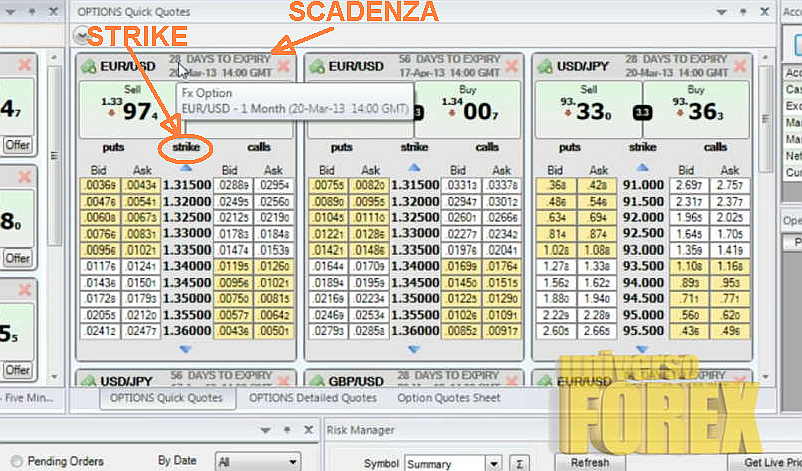Expand the round collapse arrow under Quick Quotes title
Image resolution: width=802 pixels, height=471 pixels.
pyautogui.click(x=82, y=35)
